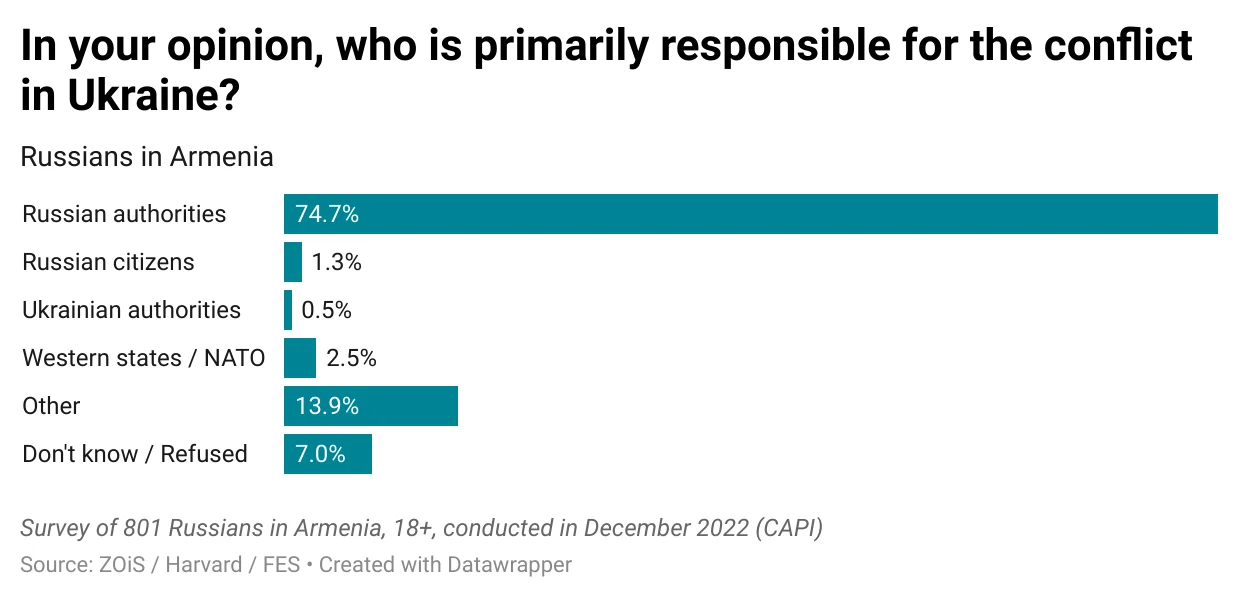Click the 0.5% value label

click(x=327, y=310)
